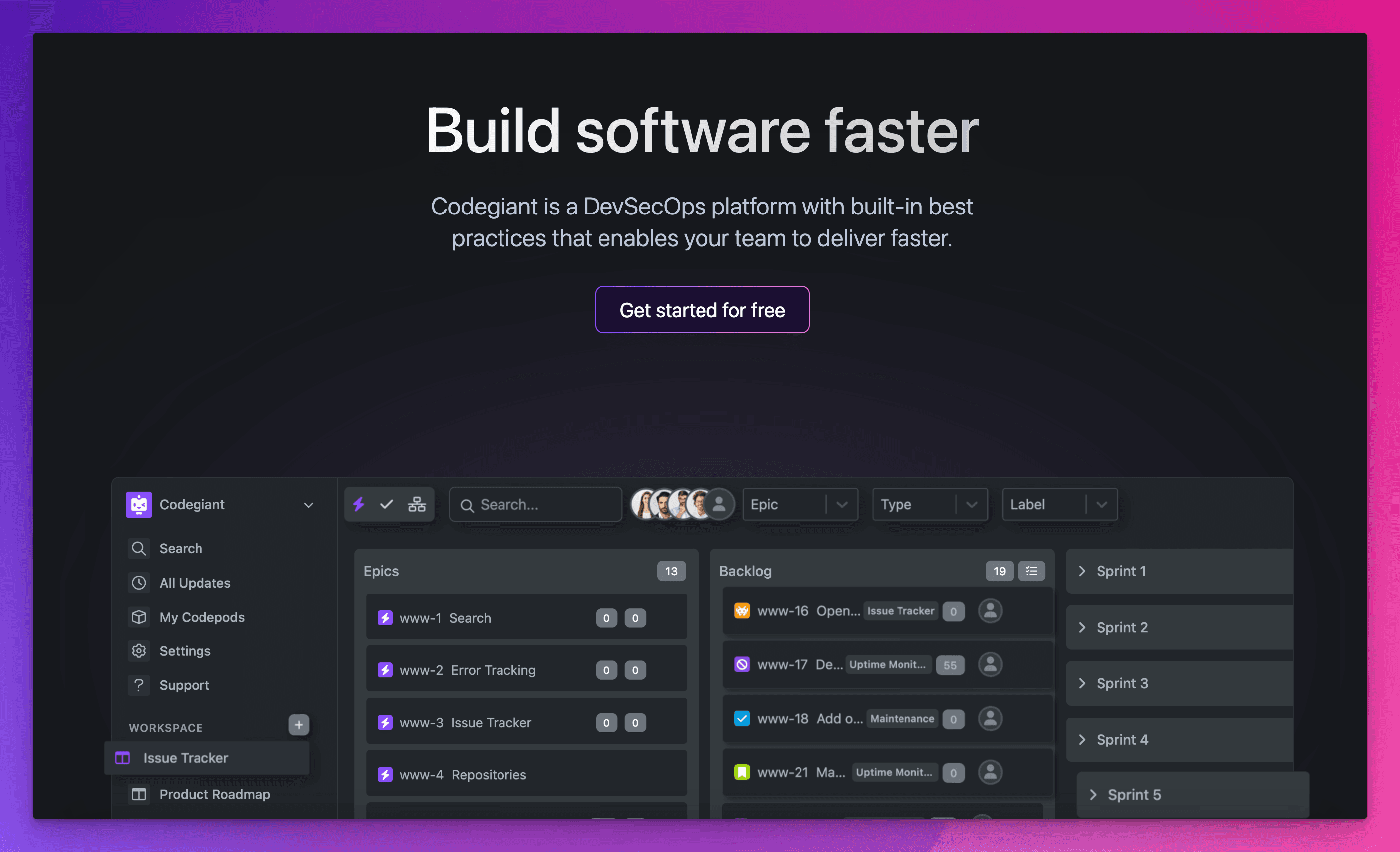1400x852 pixels.
Task: Click the unassigned user avatar filter
Action: (719, 504)
